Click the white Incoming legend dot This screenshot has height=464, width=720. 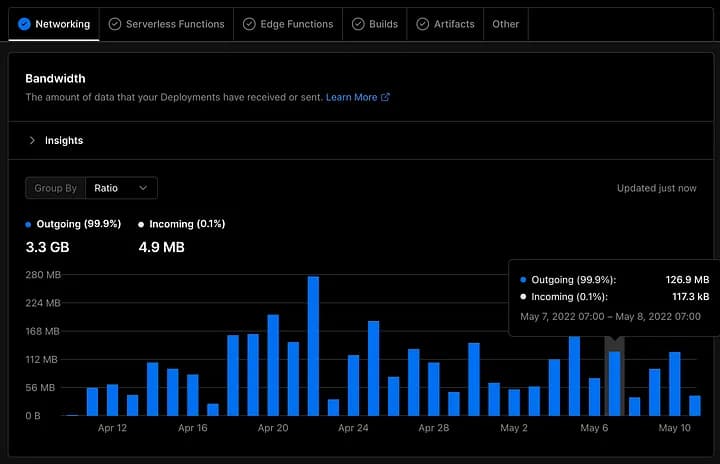tap(141, 225)
